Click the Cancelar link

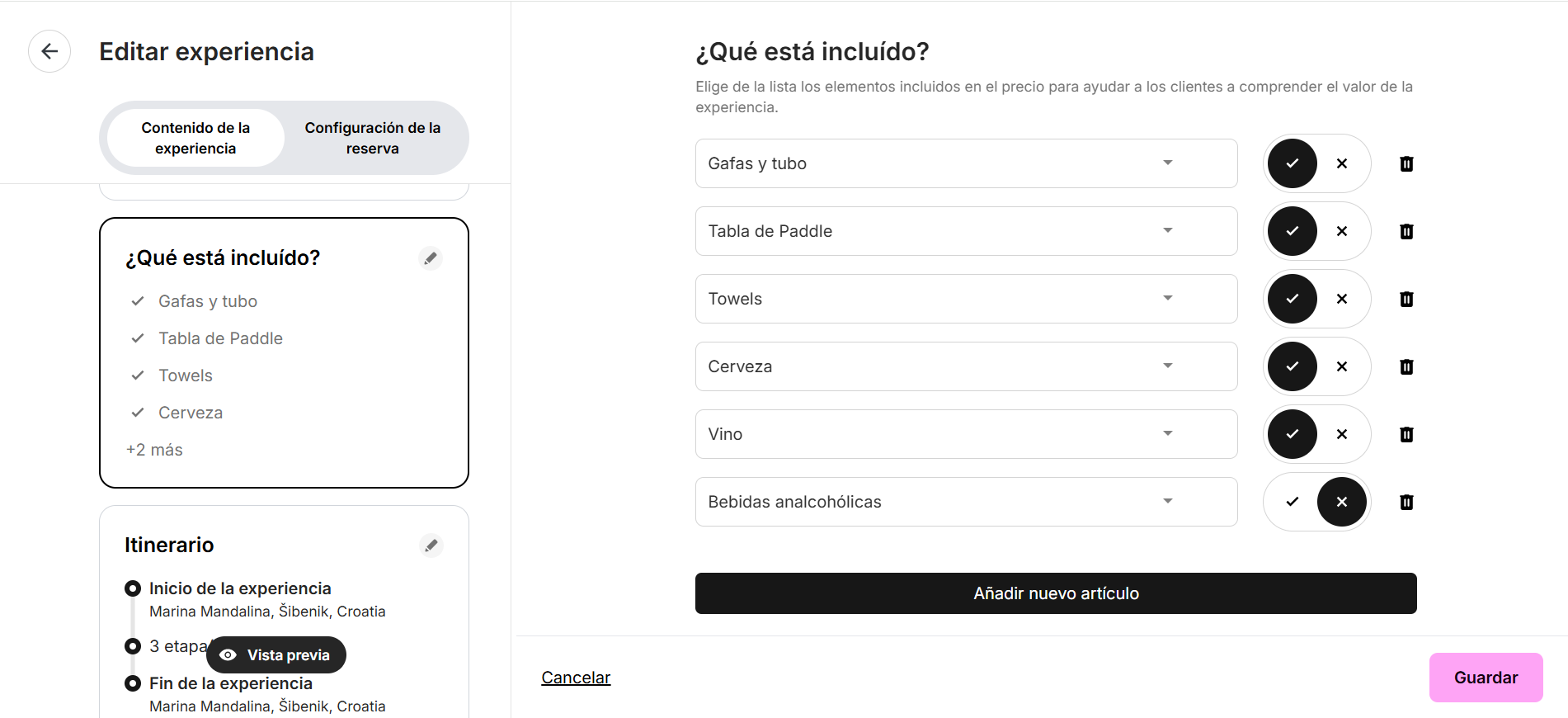(576, 678)
